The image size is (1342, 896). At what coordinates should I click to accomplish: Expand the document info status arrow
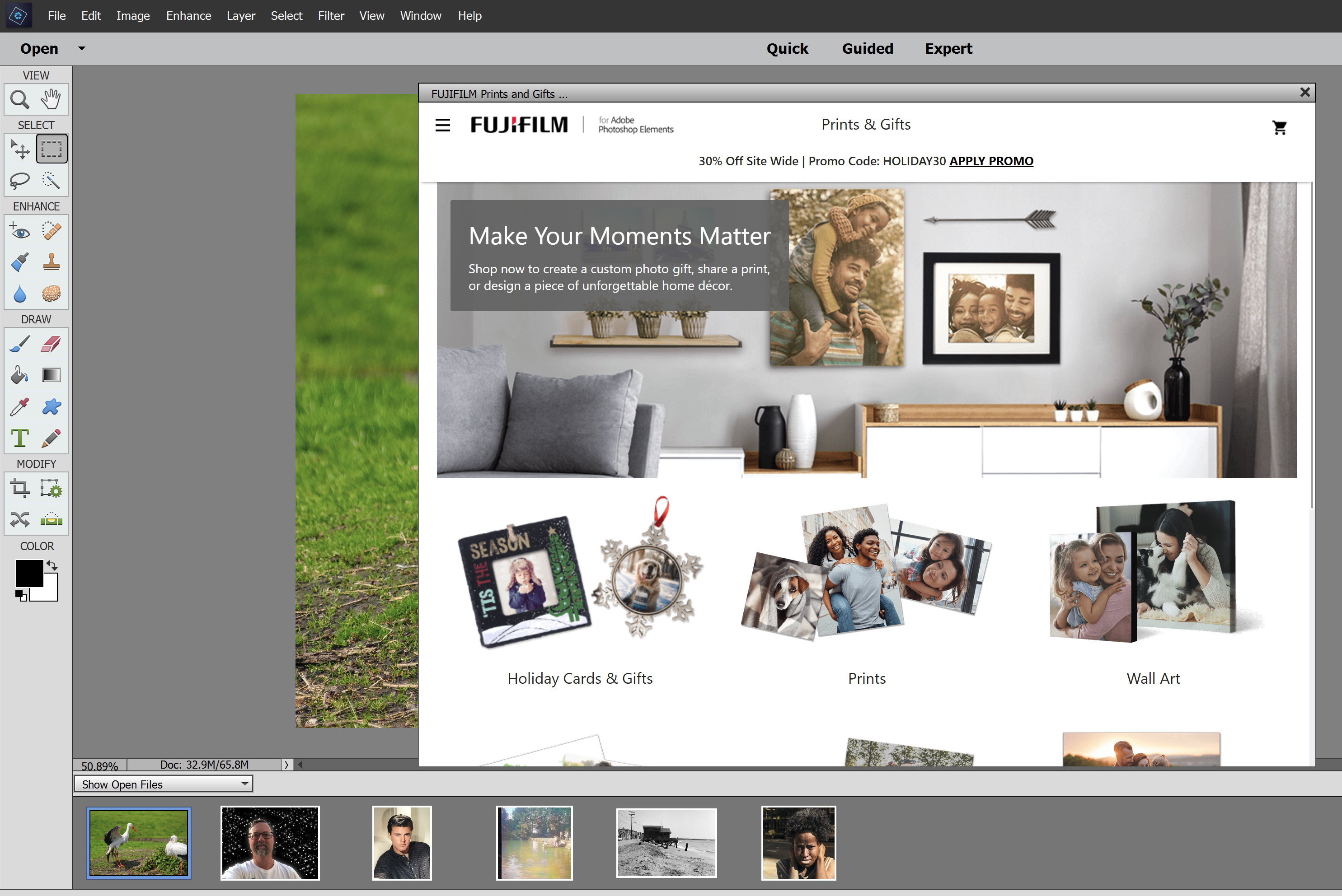pos(286,765)
